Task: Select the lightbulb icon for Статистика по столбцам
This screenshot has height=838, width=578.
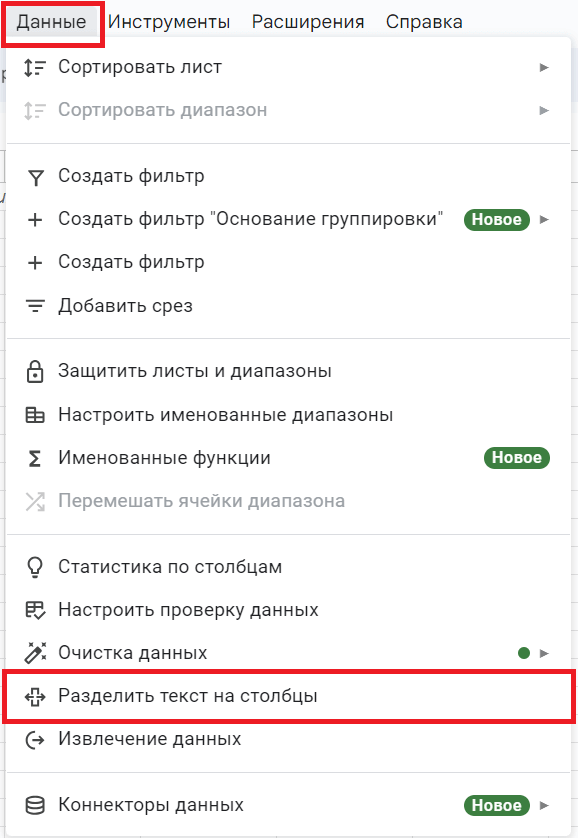Action: point(36,566)
